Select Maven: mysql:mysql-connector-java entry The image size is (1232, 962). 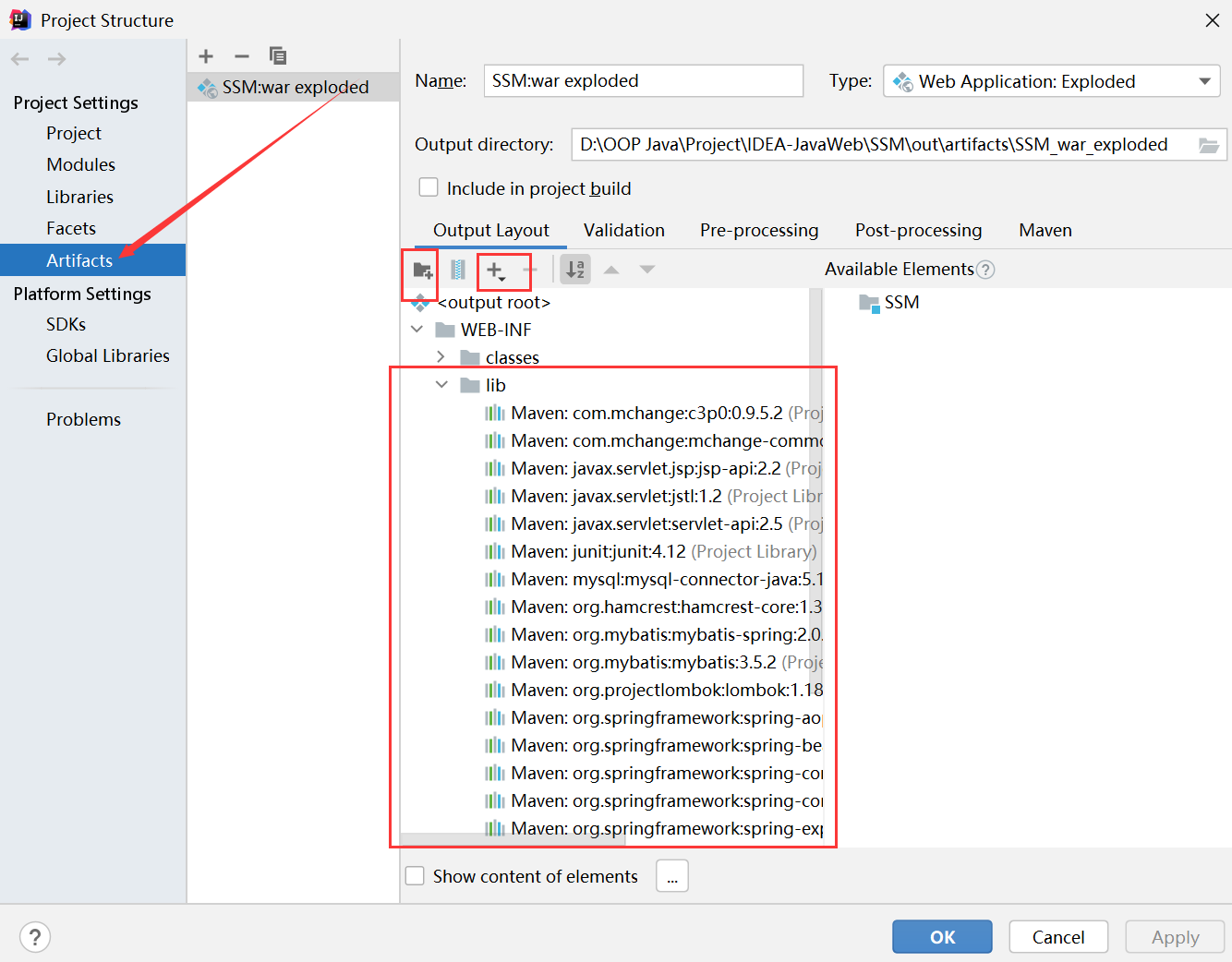pos(653,579)
